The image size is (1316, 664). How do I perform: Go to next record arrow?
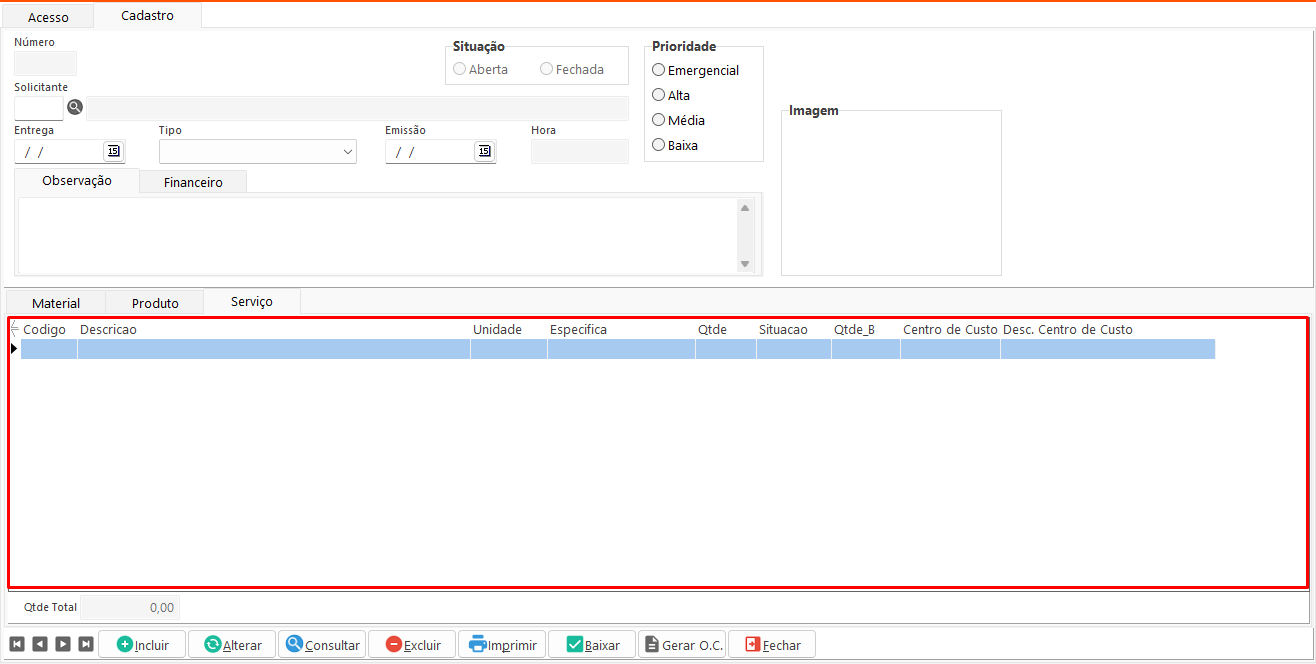coord(62,645)
